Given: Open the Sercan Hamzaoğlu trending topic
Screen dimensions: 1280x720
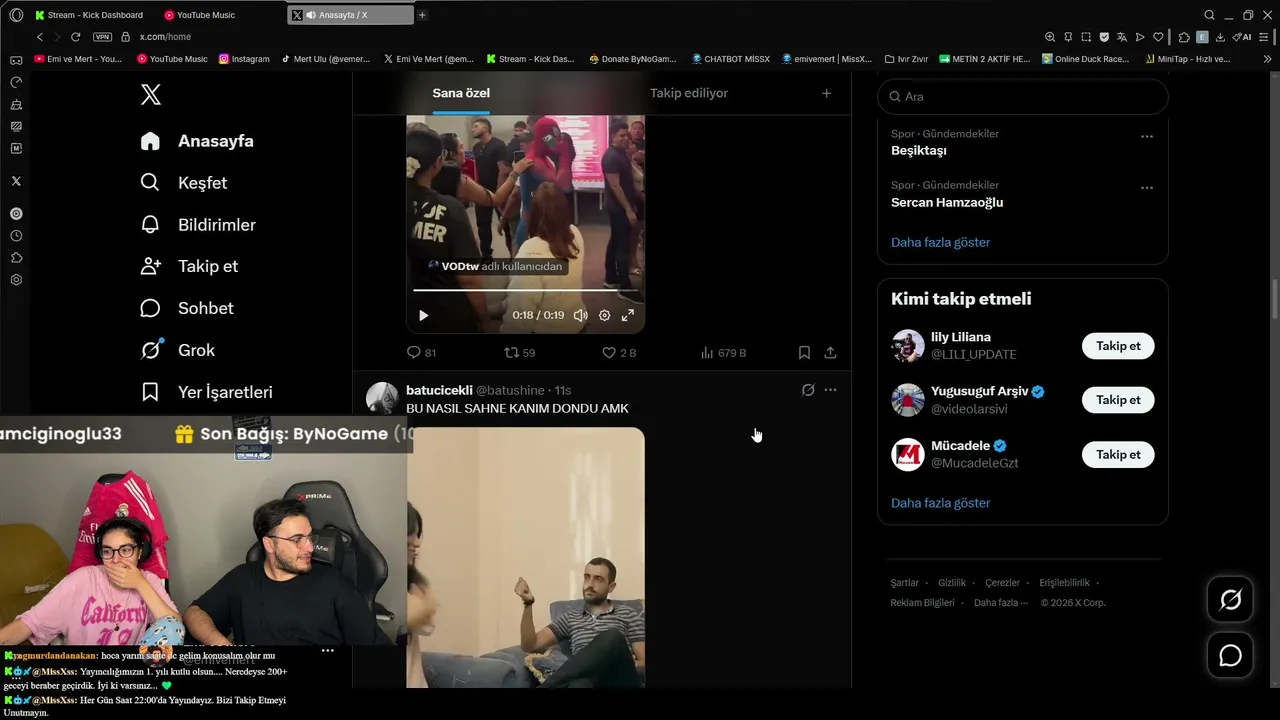Looking at the screenshot, I should pos(947,202).
